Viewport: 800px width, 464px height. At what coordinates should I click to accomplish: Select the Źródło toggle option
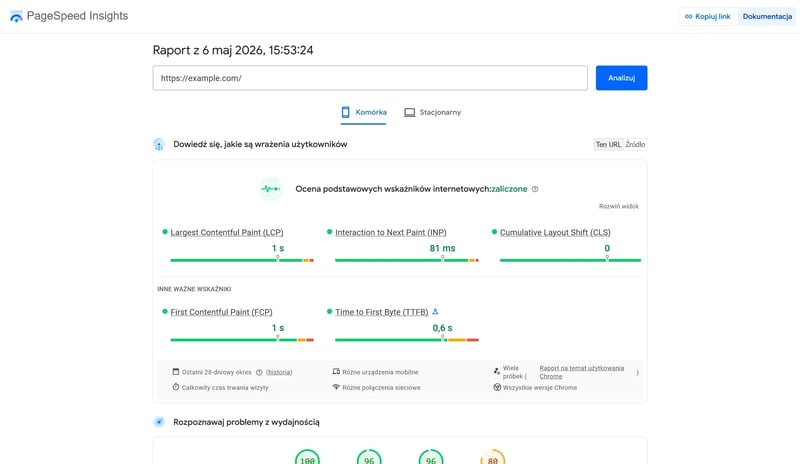[x=635, y=144]
